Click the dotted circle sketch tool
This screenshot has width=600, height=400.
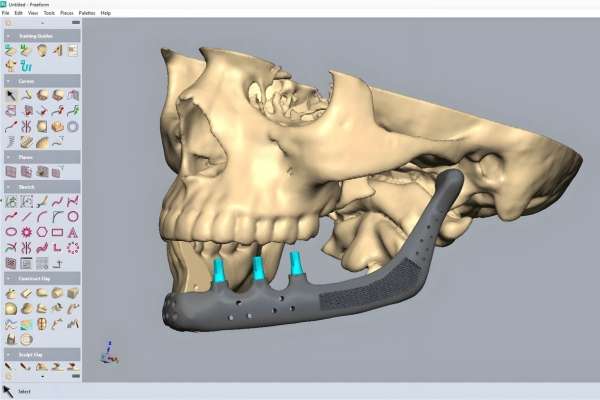[74, 246]
